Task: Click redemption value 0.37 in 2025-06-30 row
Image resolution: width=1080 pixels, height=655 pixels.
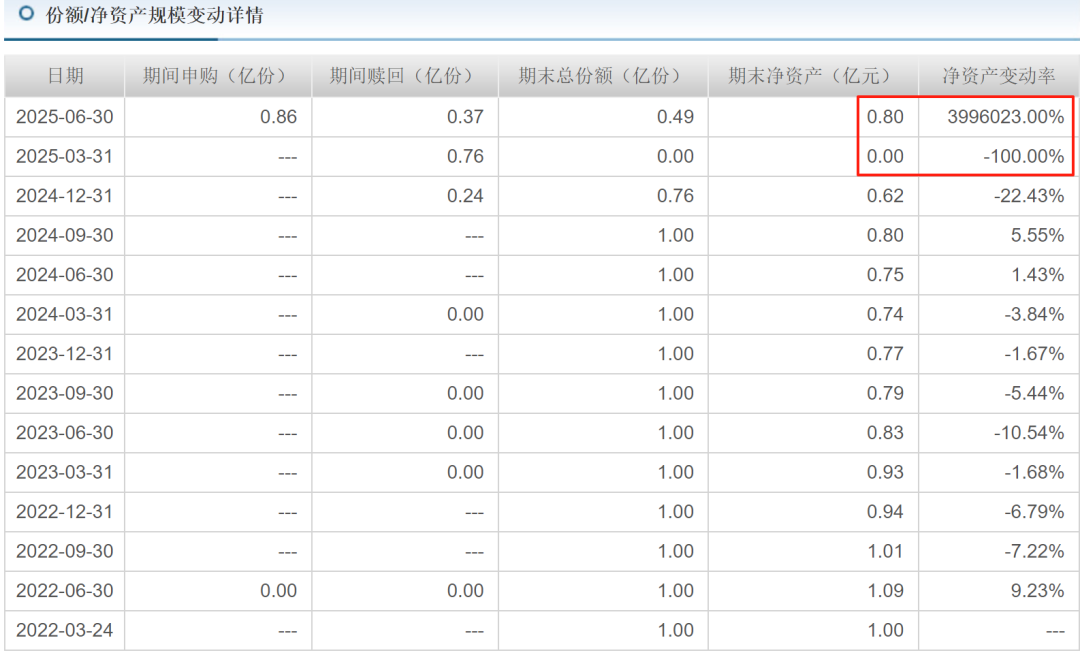Action: [465, 116]
